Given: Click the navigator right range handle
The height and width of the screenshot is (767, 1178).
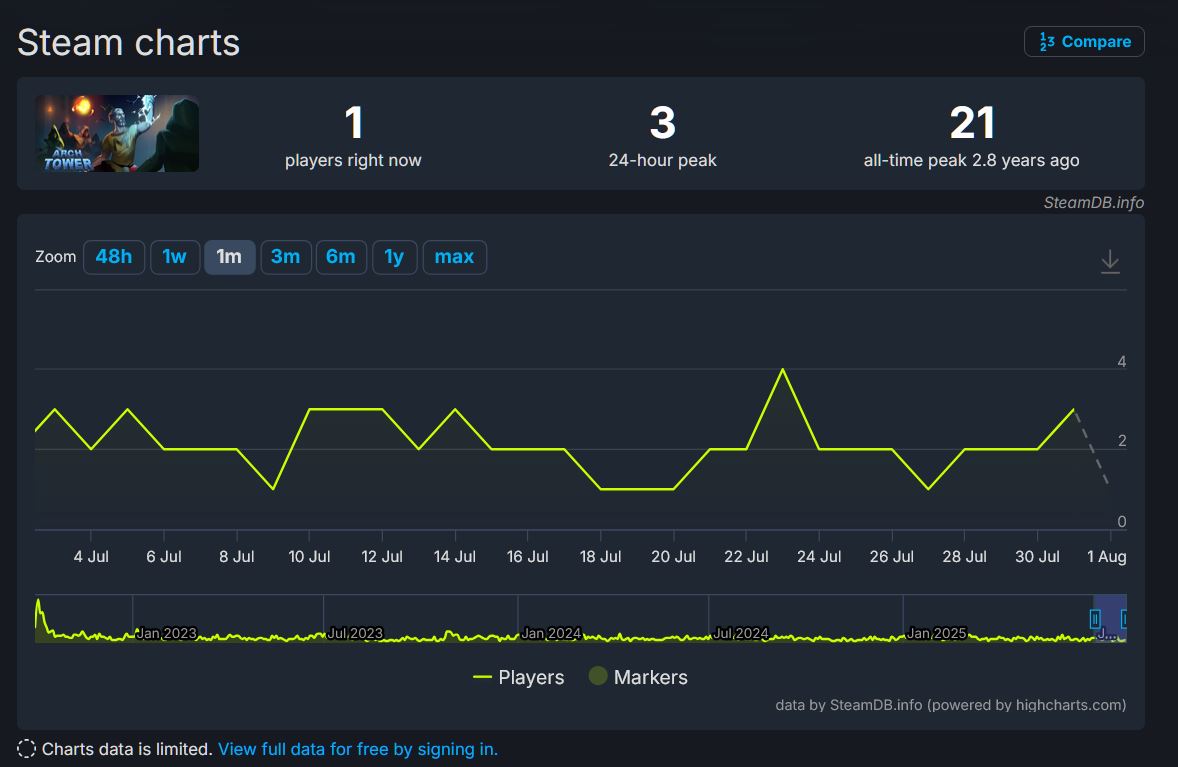Looking at the screenshot, I should point(1124,618).
